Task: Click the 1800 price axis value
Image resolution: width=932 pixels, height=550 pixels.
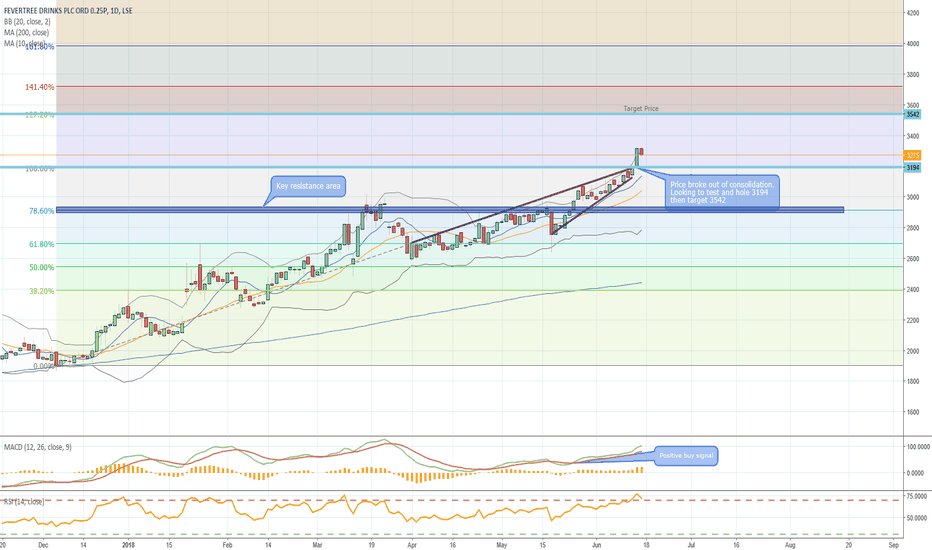Action: coord(912,381)
